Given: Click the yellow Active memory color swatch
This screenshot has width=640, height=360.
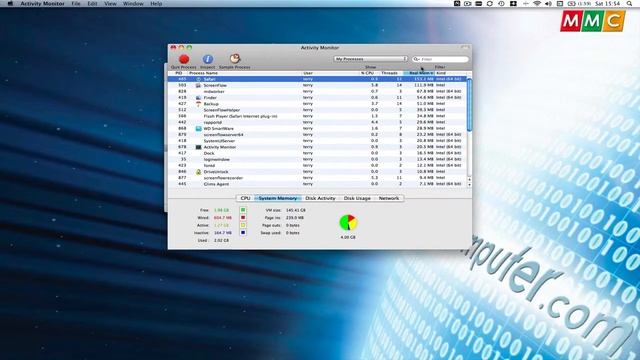Looking at the screenshot, I should [243, 225].
